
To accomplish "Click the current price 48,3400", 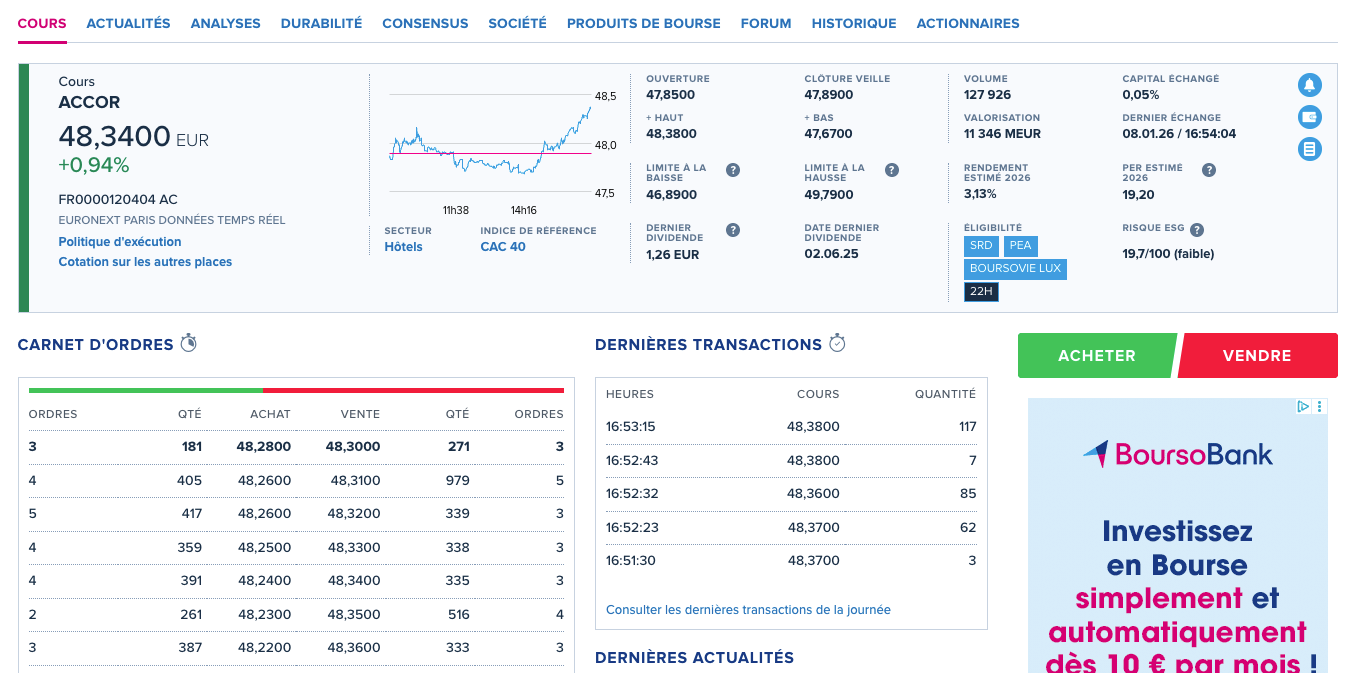I will pyautogui.click(x=114, y=136).
